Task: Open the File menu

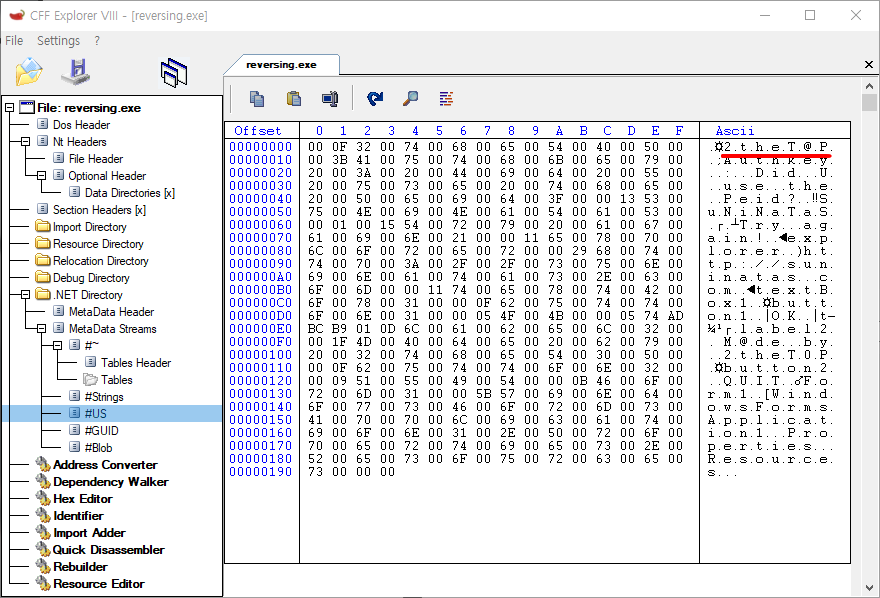Action: [x=14, y=40]
